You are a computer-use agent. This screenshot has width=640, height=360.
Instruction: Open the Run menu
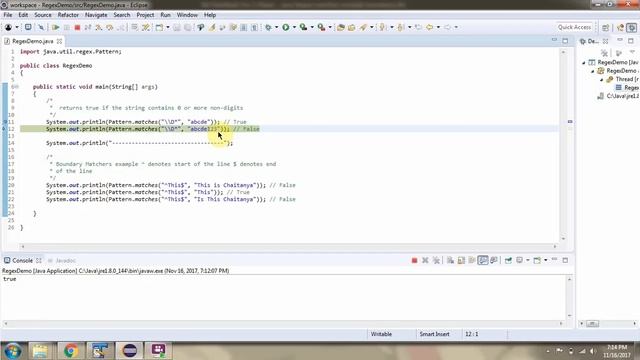click(165, 15)
